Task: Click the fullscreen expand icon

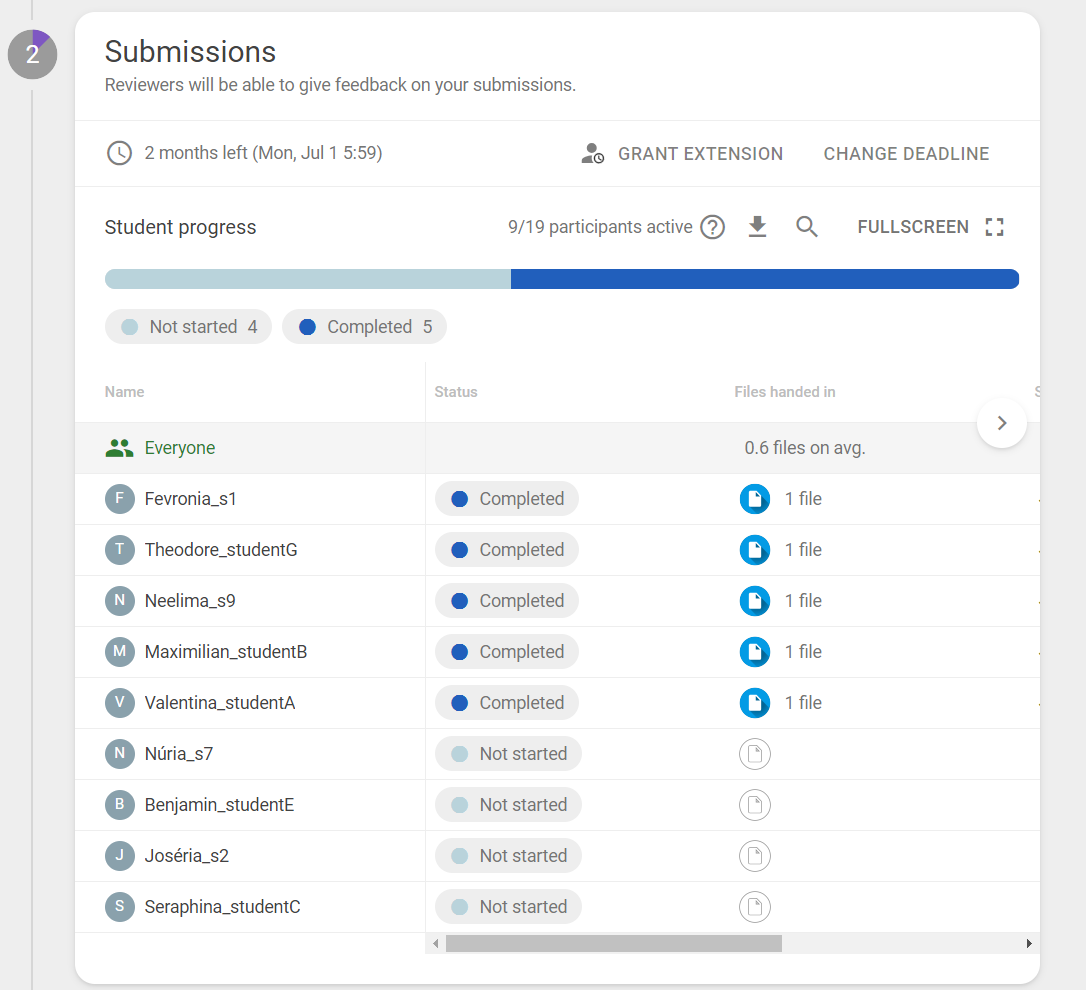Action: point(995,227)
